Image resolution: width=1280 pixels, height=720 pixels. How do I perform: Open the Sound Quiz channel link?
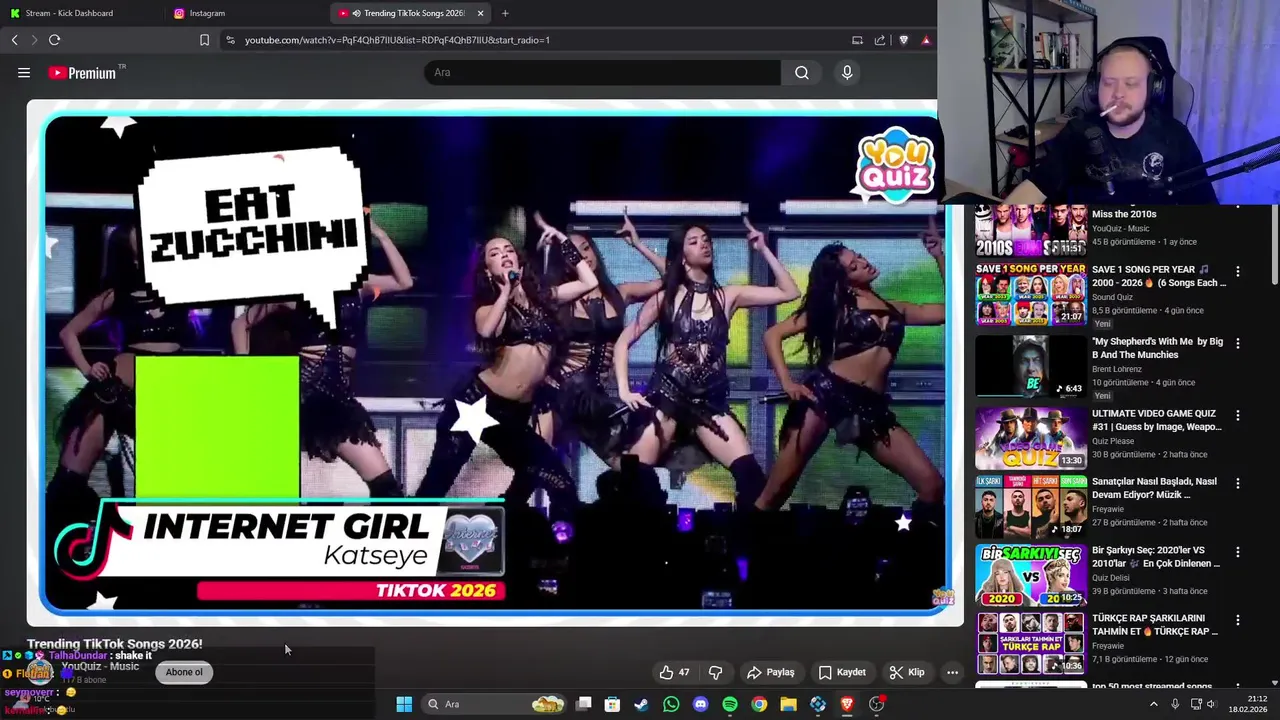pos(1112,297)
